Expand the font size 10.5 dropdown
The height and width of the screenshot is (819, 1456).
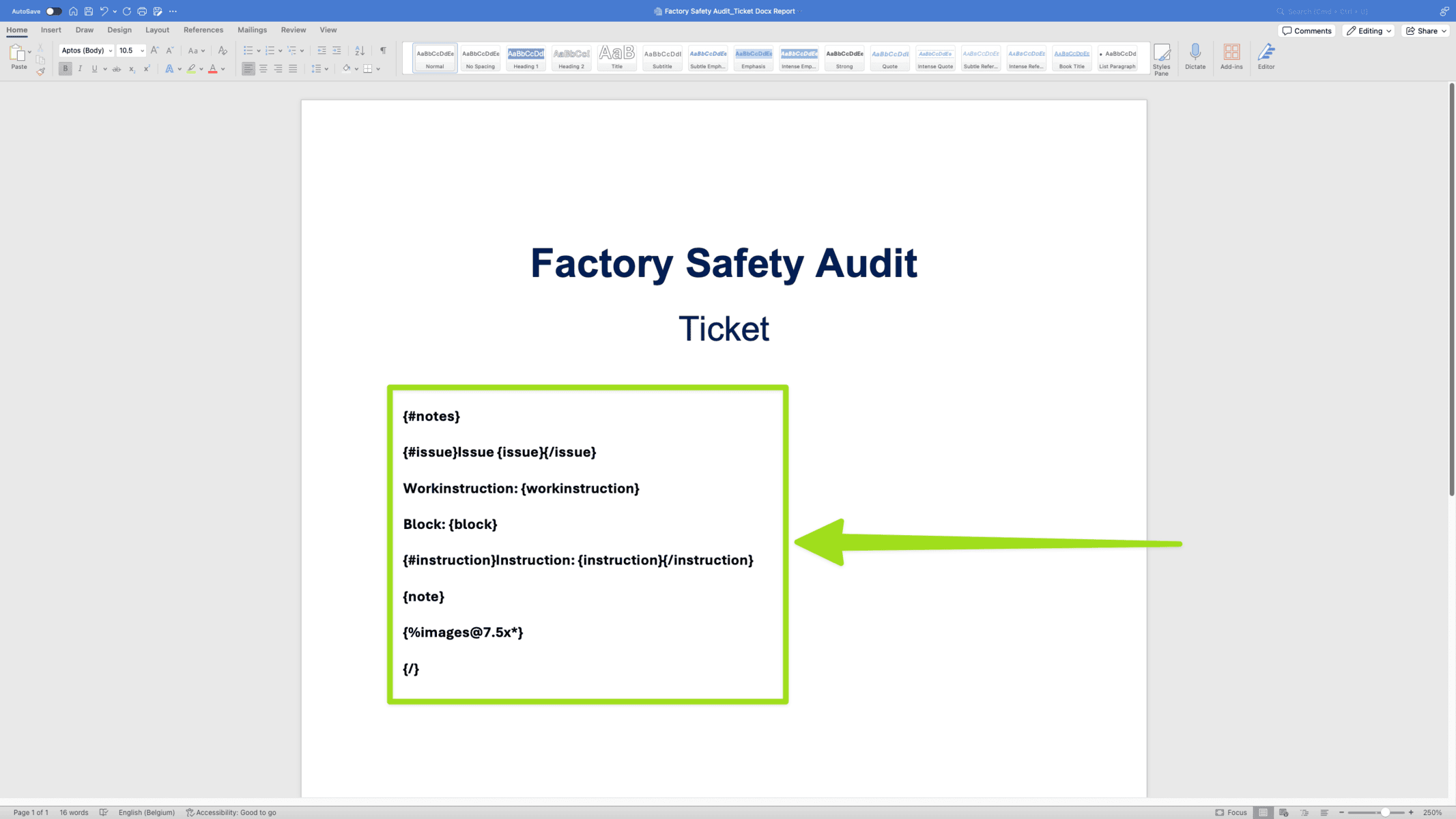[x=142, y=51]
